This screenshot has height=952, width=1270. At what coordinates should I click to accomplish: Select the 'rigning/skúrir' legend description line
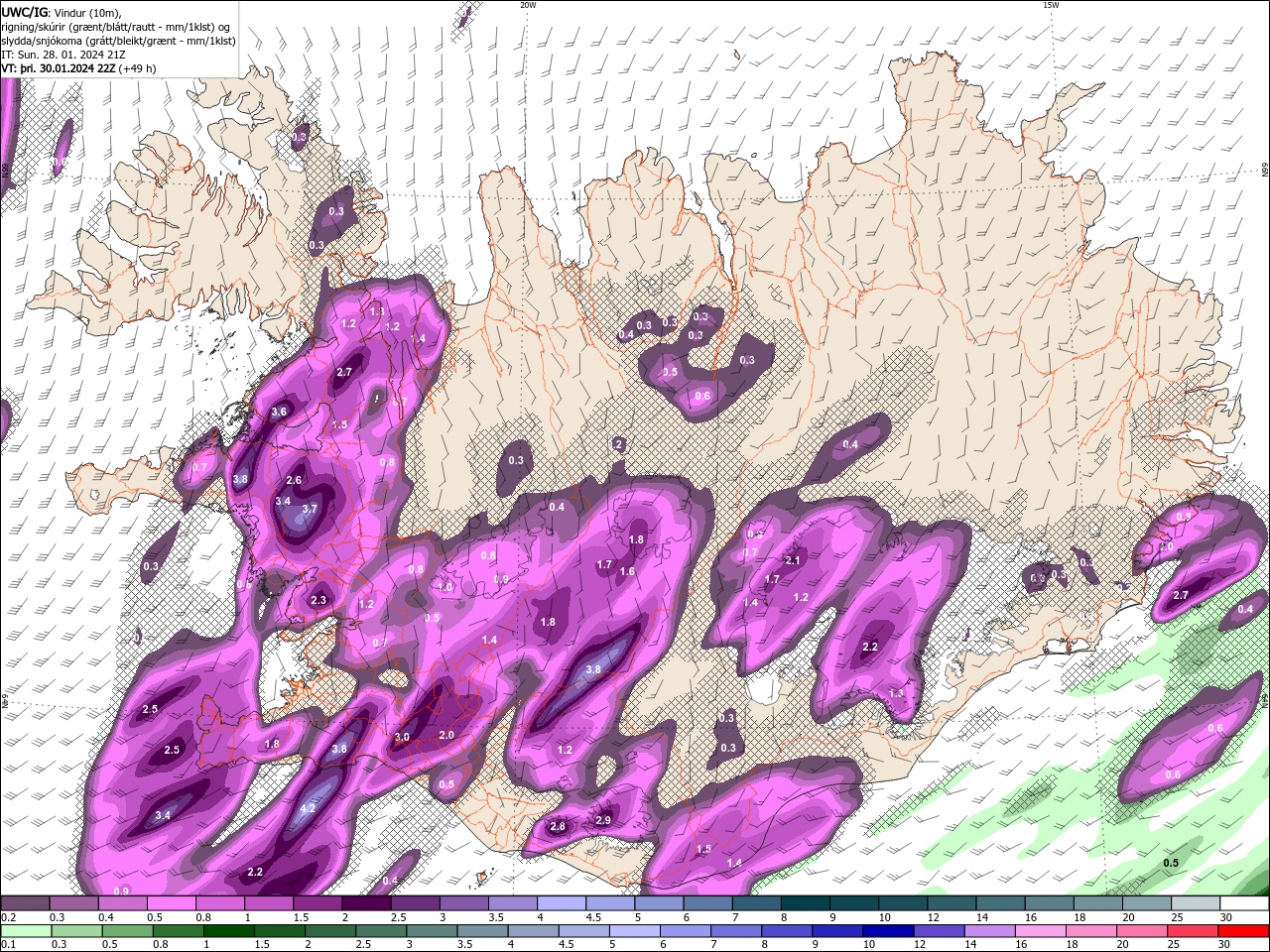(x=117, y=27)
